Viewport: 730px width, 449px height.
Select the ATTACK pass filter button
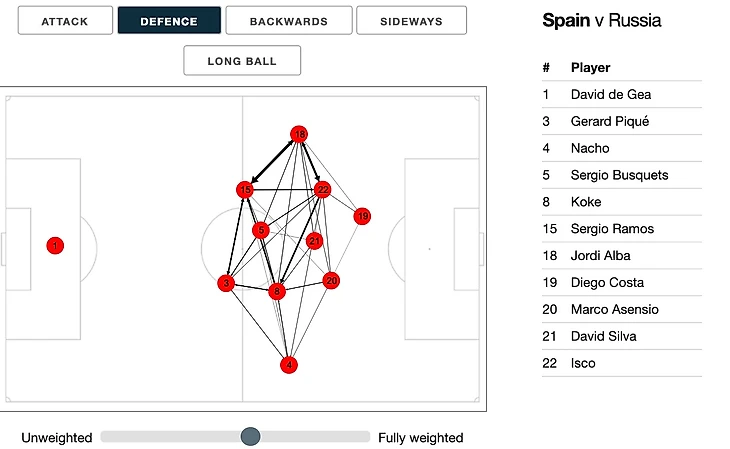[65, 20]
